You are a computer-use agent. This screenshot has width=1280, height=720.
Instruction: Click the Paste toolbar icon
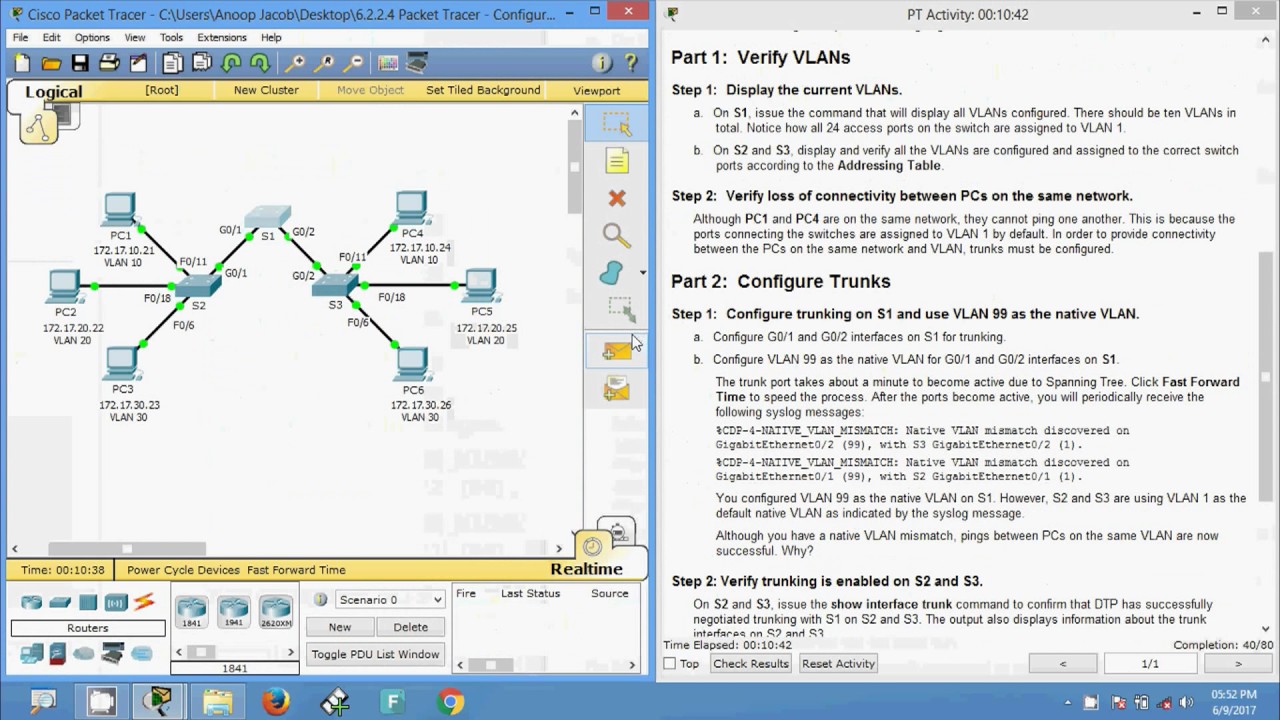tap(202, 63)
